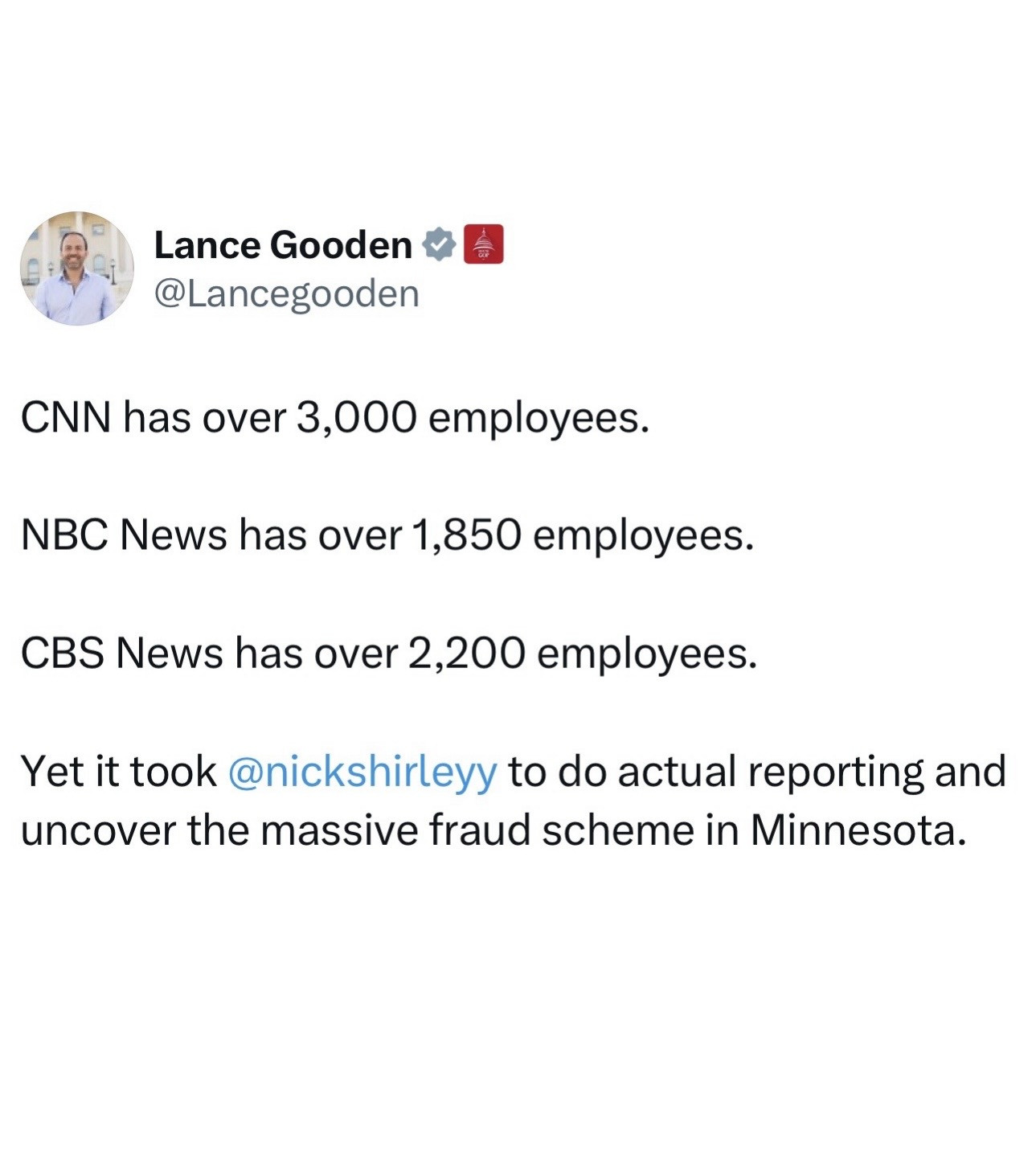Click the number 1,850 in the tweet
1036x1168 pixels.
point(466,535)
